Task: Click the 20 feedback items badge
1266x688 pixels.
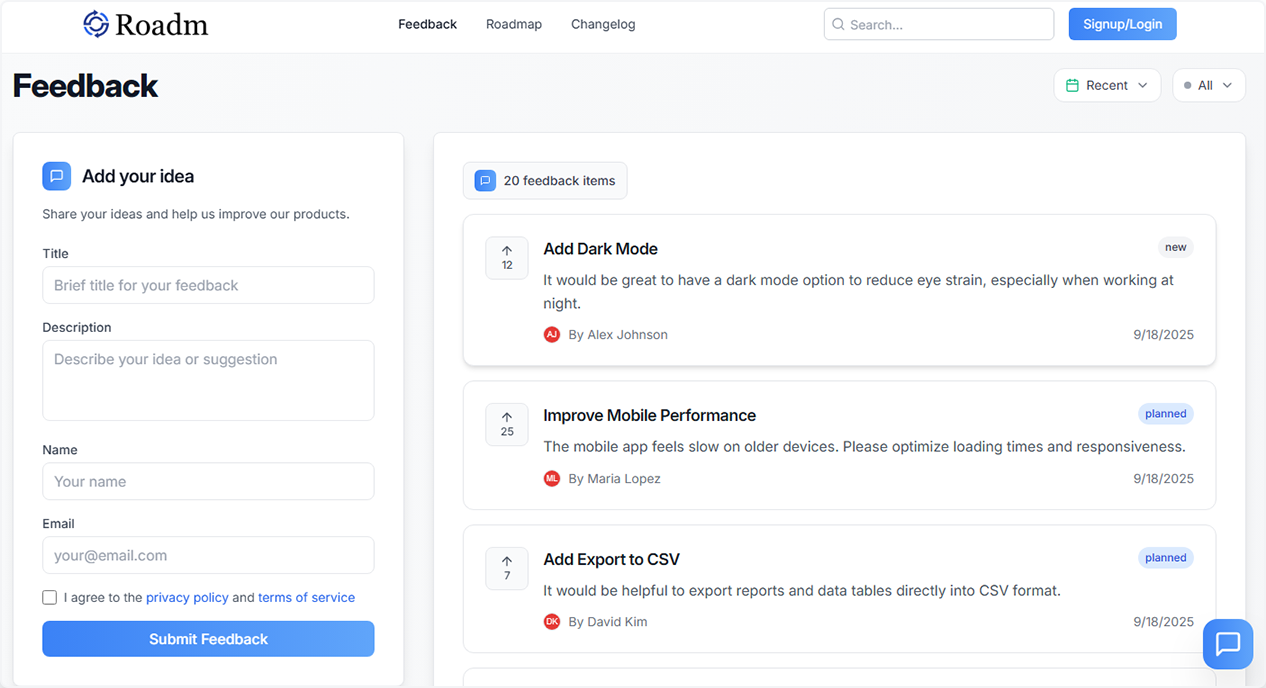Action: click(545, 180)
